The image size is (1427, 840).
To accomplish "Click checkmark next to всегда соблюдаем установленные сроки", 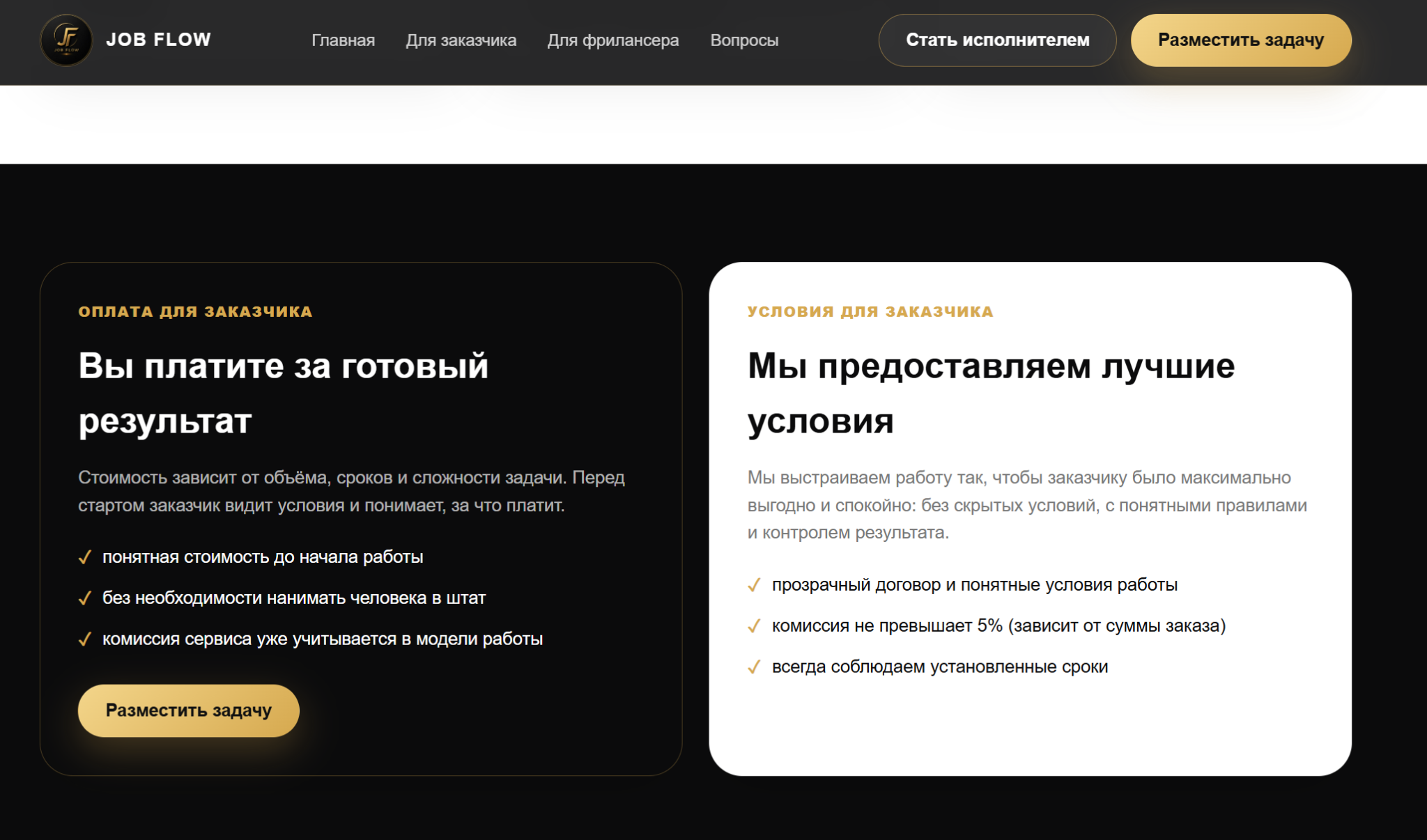I will tap(754, 667).
